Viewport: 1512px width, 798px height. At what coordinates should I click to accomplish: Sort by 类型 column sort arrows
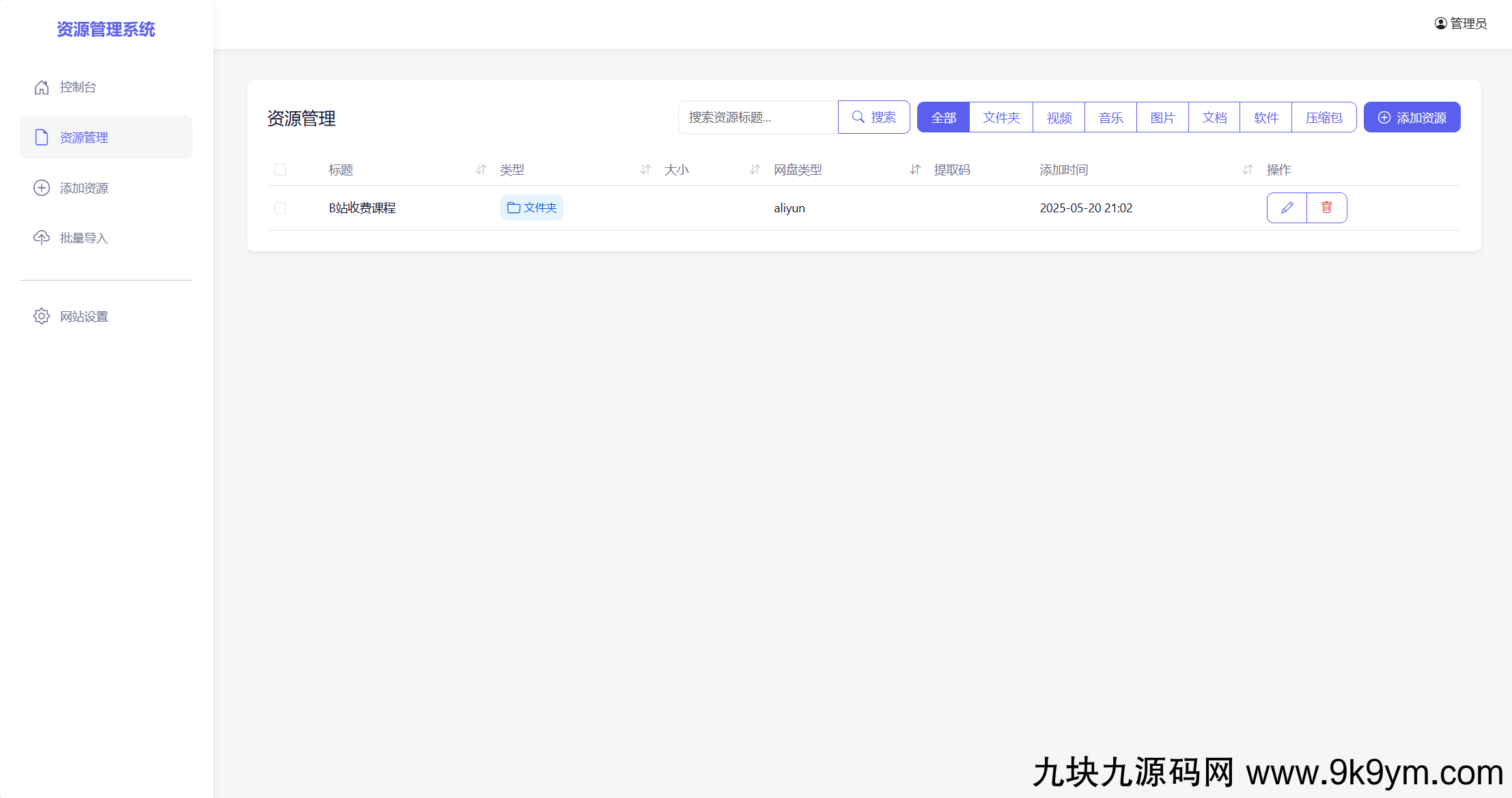(645, 169)
